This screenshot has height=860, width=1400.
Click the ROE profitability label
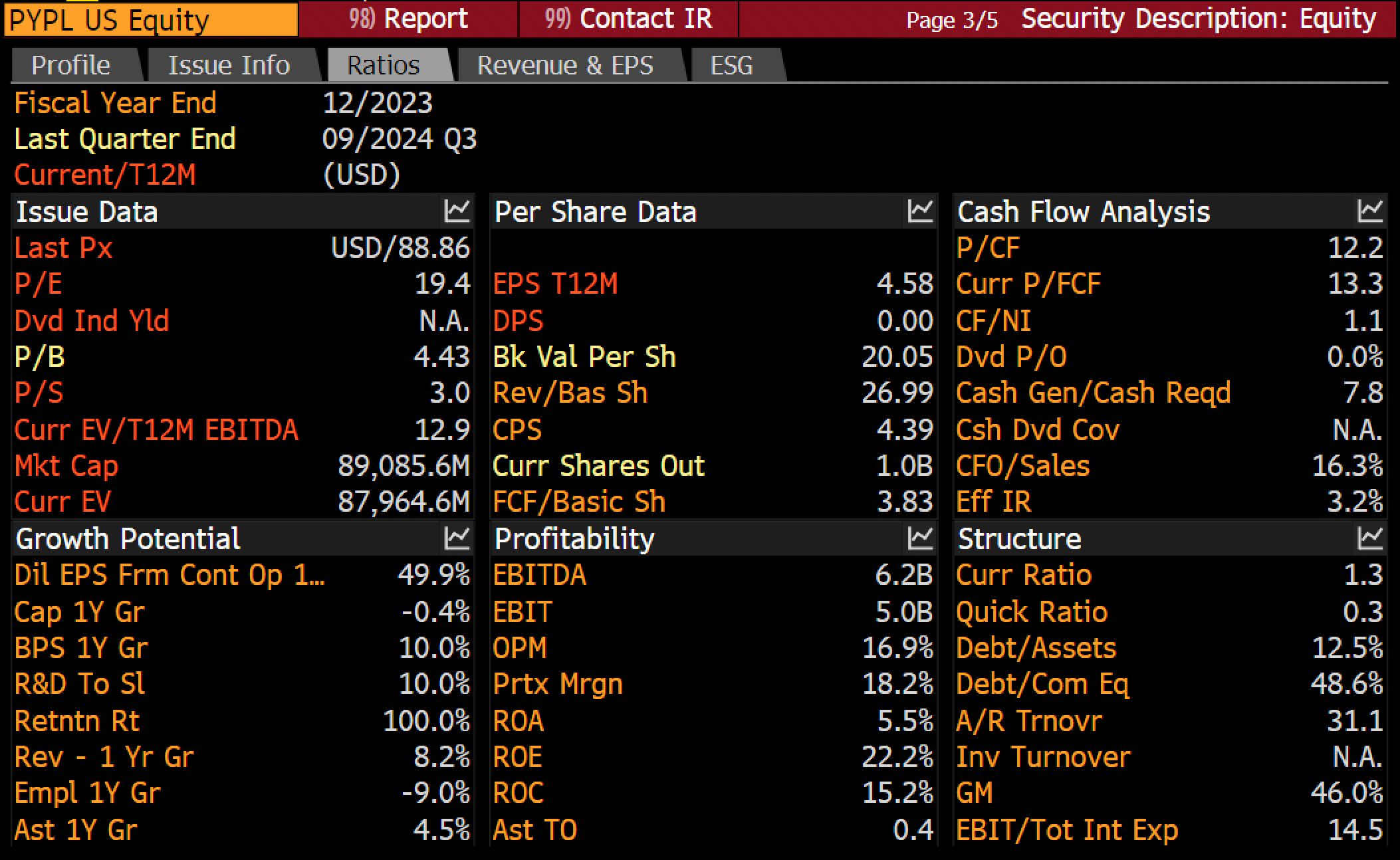[x=518, y=757]
